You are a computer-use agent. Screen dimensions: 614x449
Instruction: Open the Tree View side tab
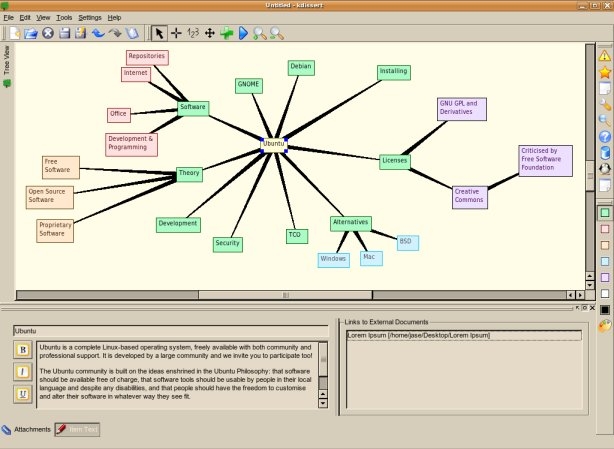coord(7,67)
